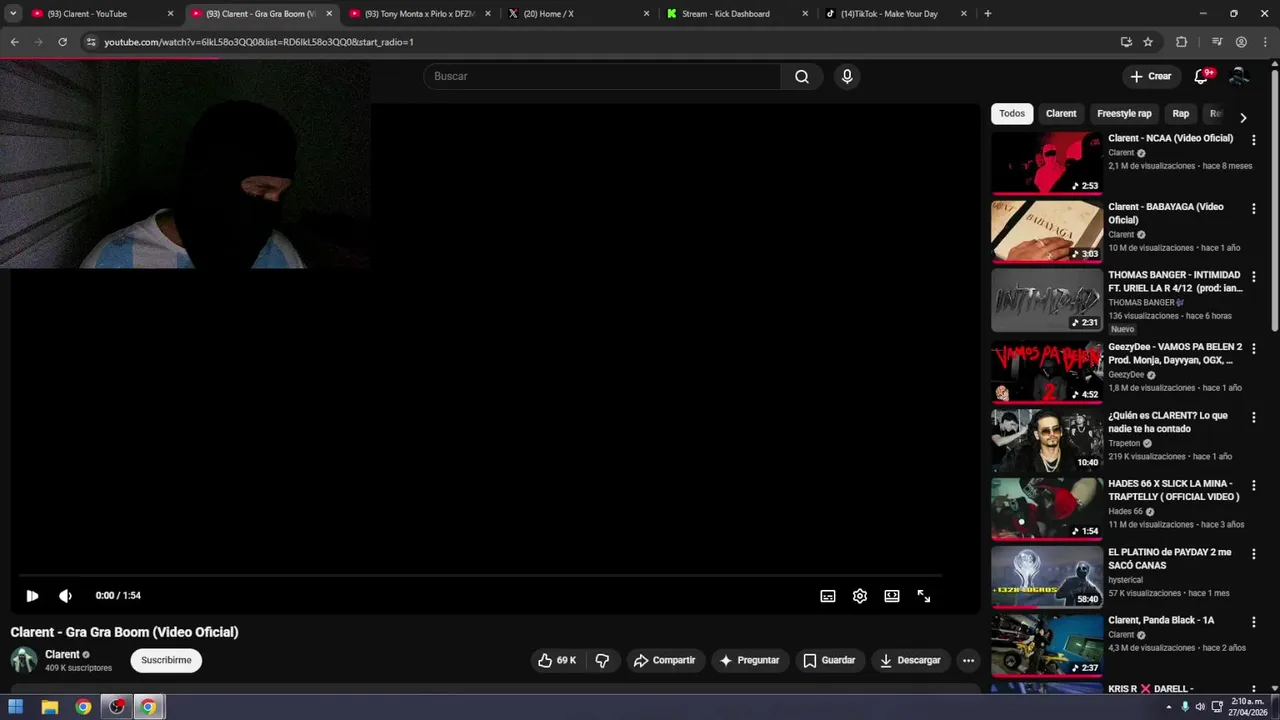This screenshot has width=1280, height=720.
Task: Open the account avatar menu
Action: point(1239,76)
